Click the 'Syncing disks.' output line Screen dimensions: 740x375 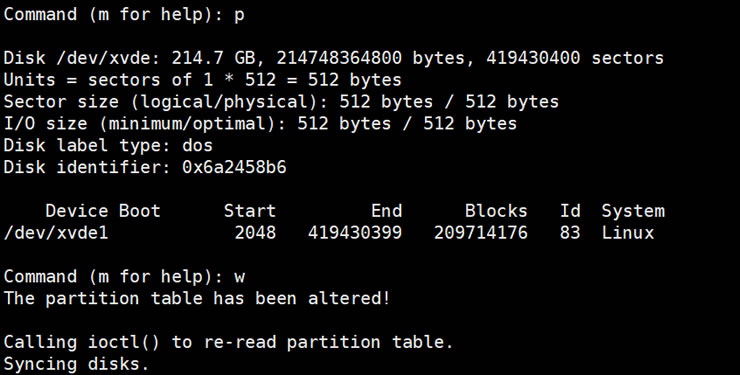coord(76,364)
